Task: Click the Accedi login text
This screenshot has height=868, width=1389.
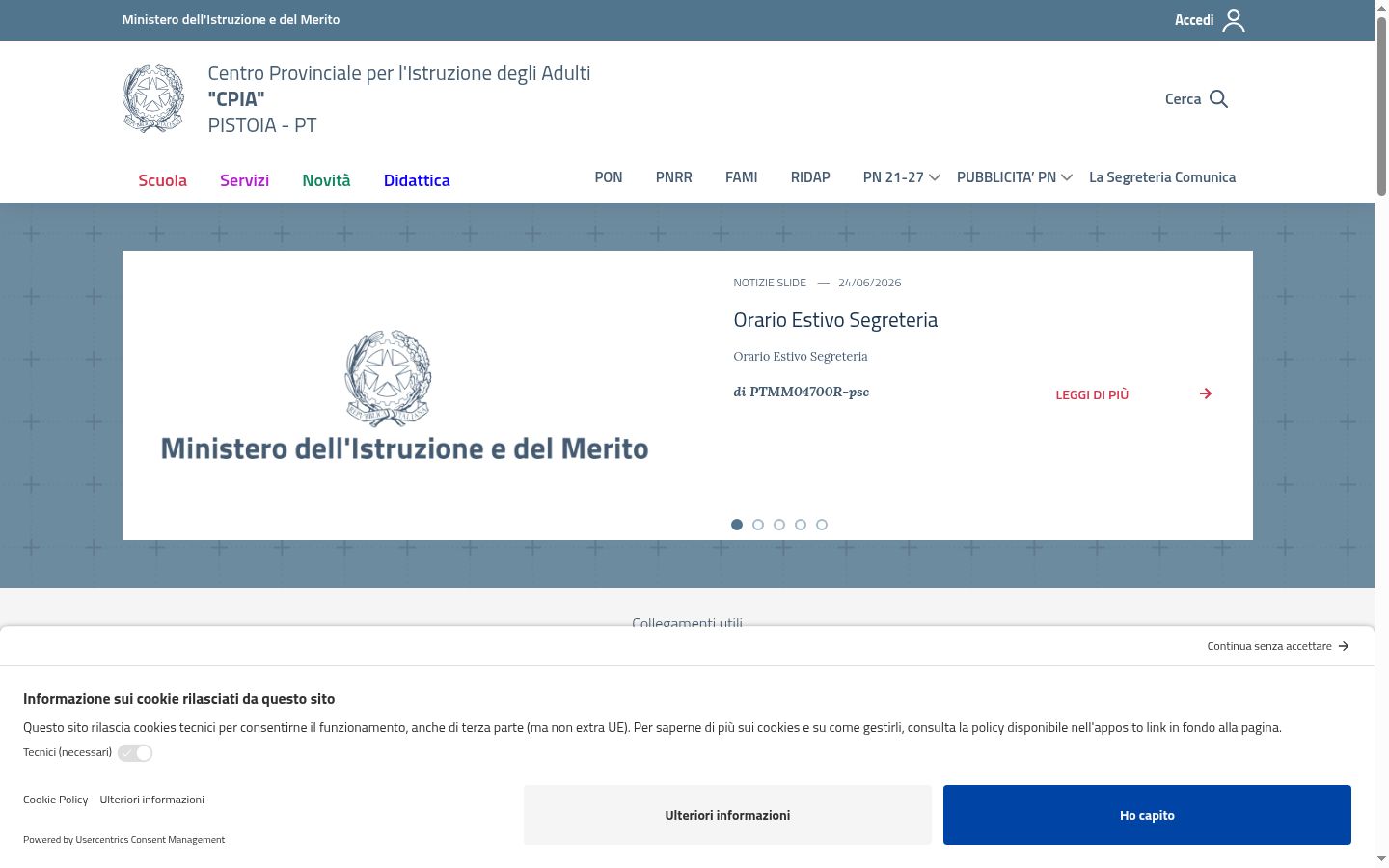Action: tap(1194, 20)
